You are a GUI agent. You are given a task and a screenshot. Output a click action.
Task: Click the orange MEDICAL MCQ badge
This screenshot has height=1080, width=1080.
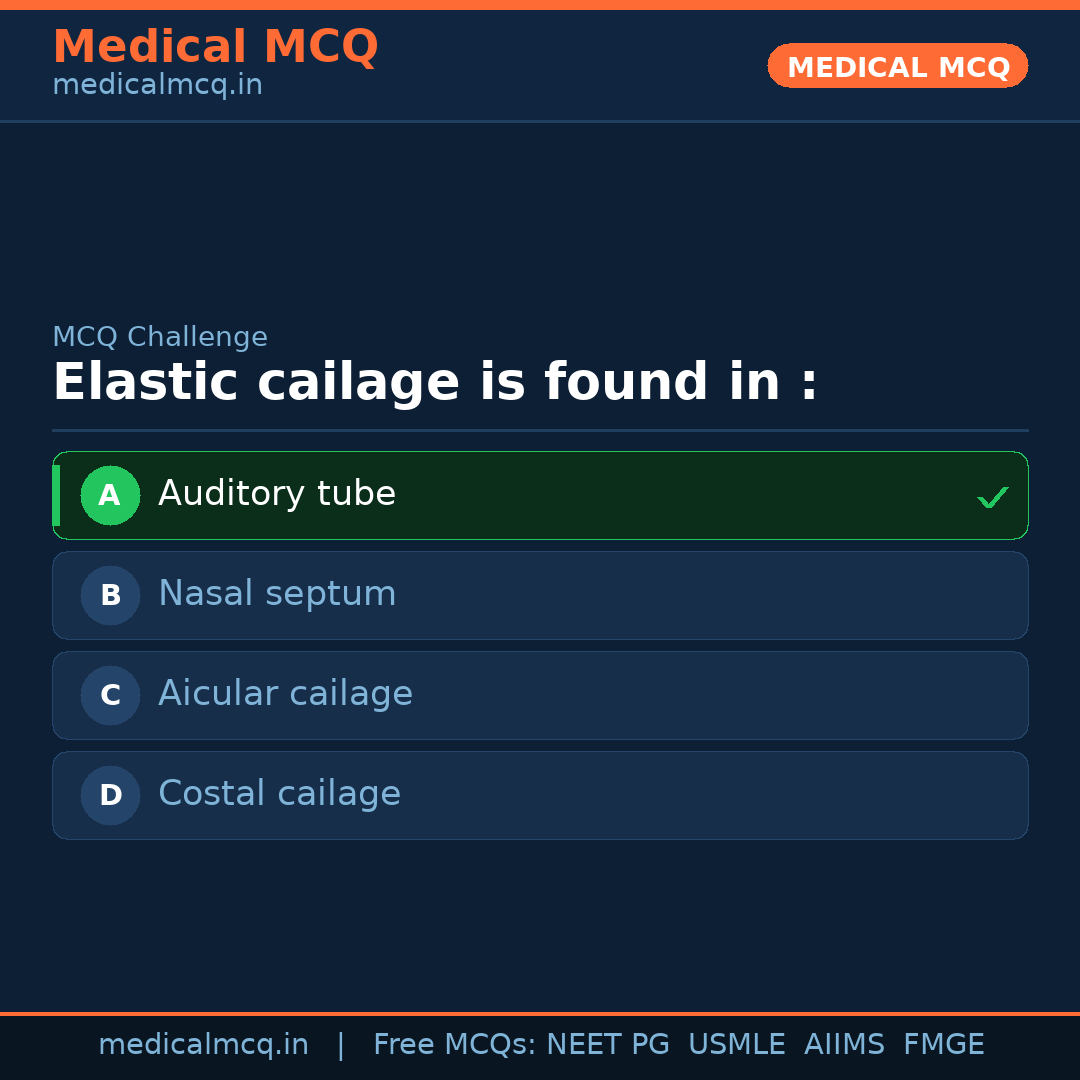(x=897, y=66)
